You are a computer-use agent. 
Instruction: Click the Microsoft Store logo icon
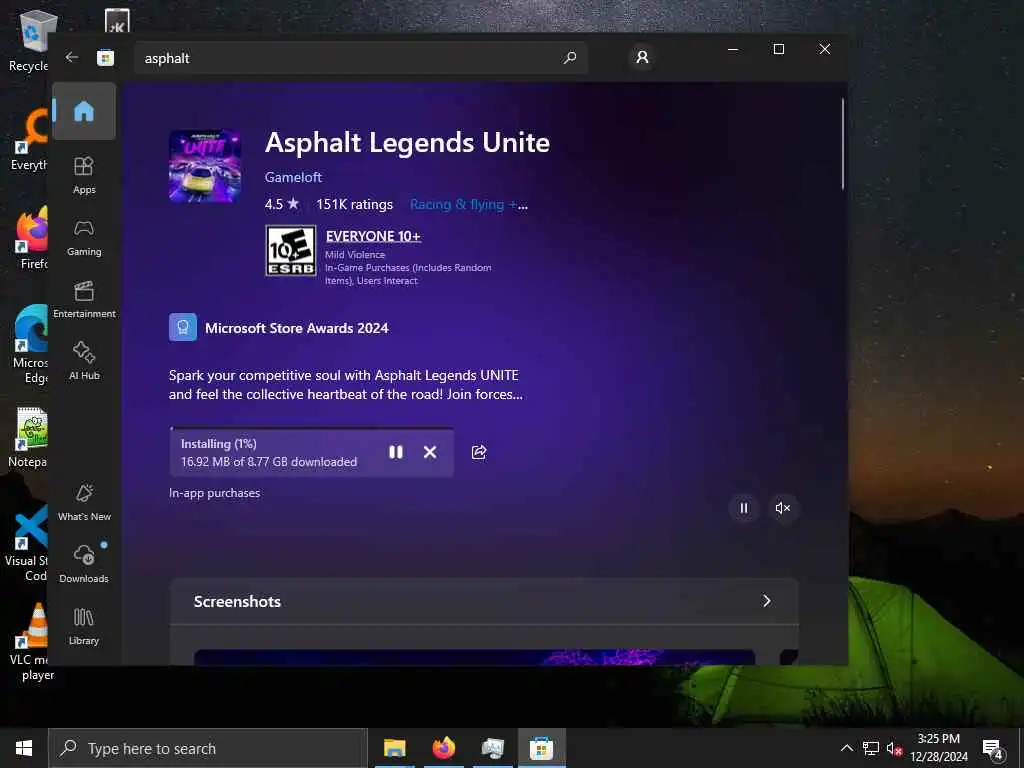pyautogui.click(x=105, y=57)
